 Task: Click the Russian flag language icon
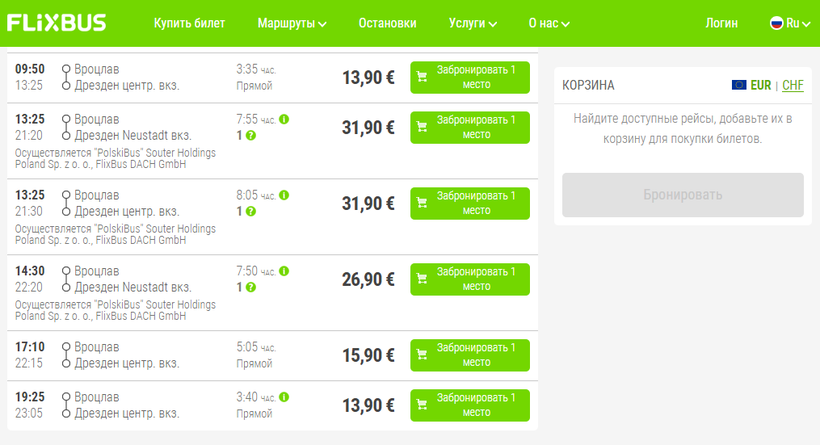tap(775, 23)
